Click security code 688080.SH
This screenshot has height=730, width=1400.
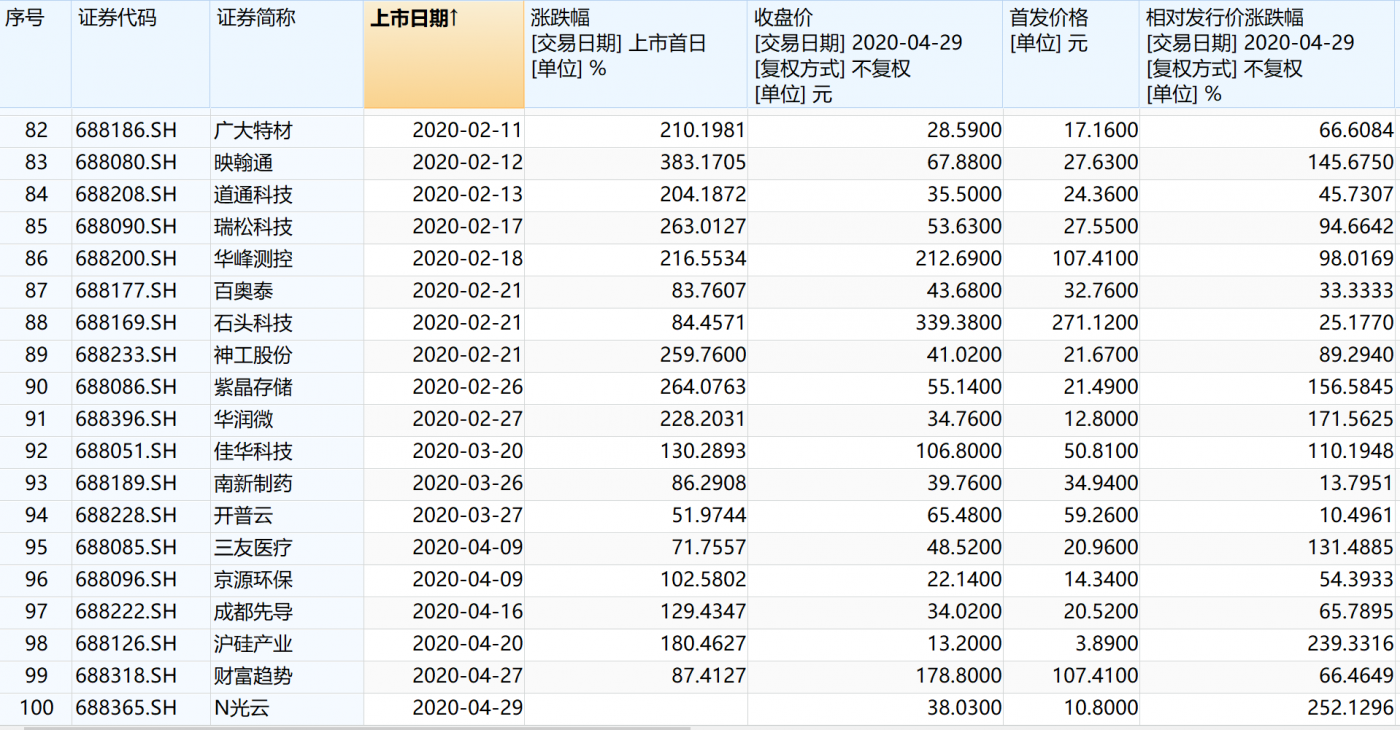click(x=126, y=163)
